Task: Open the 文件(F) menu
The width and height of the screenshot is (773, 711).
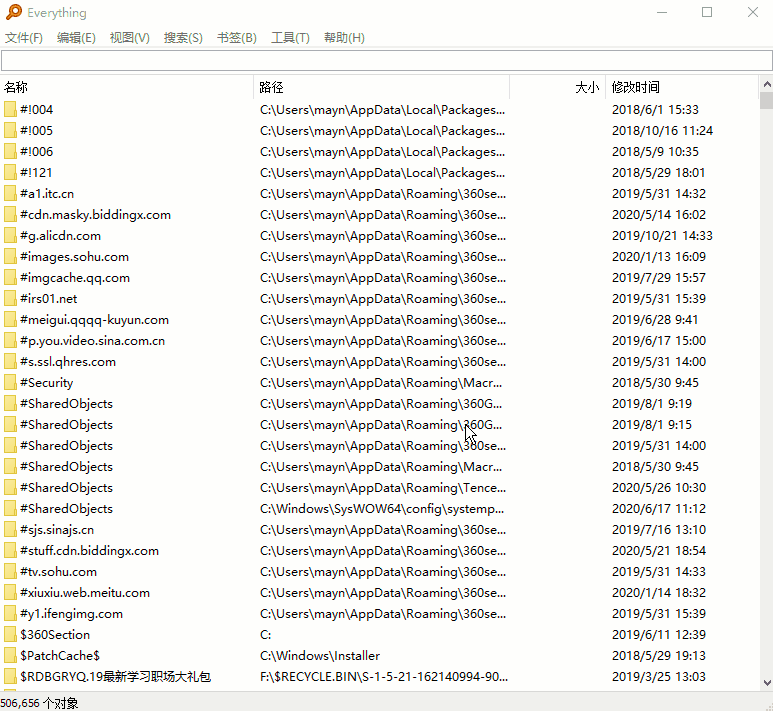Action: point(24,38)
